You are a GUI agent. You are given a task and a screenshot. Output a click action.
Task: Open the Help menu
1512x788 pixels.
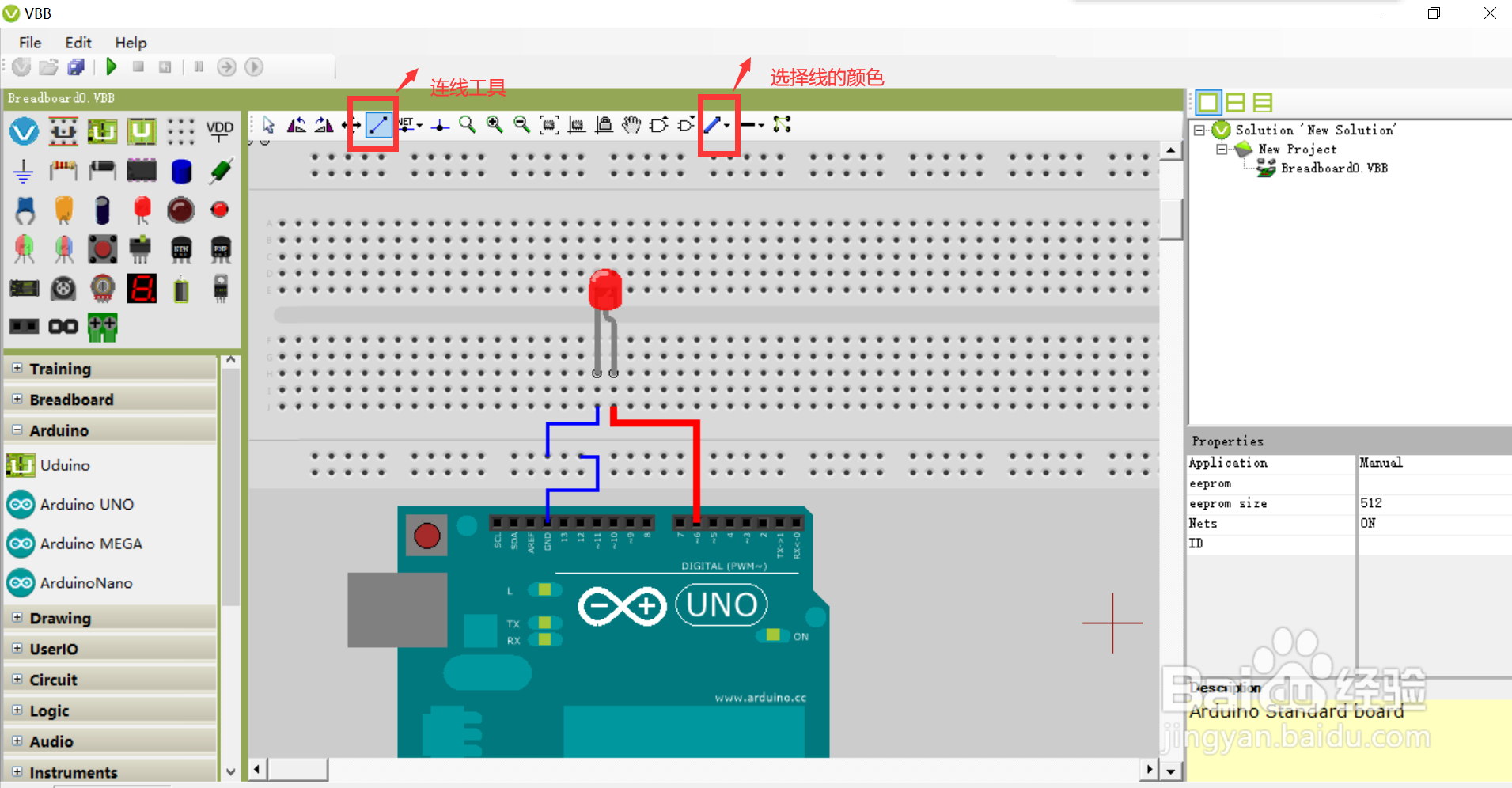tap(131, 43)
